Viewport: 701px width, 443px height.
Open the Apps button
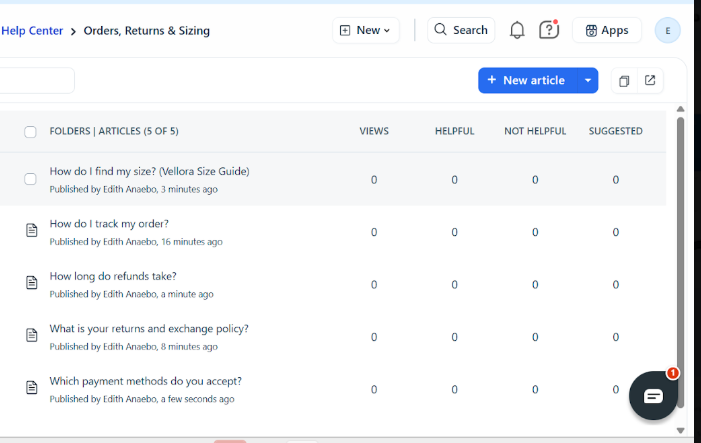[607, 30]
